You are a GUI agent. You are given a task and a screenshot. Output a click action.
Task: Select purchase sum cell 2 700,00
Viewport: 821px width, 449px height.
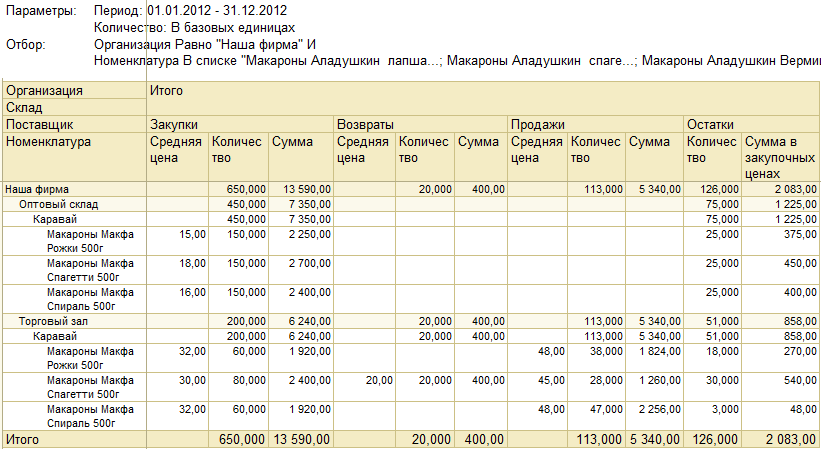(301, 270)
